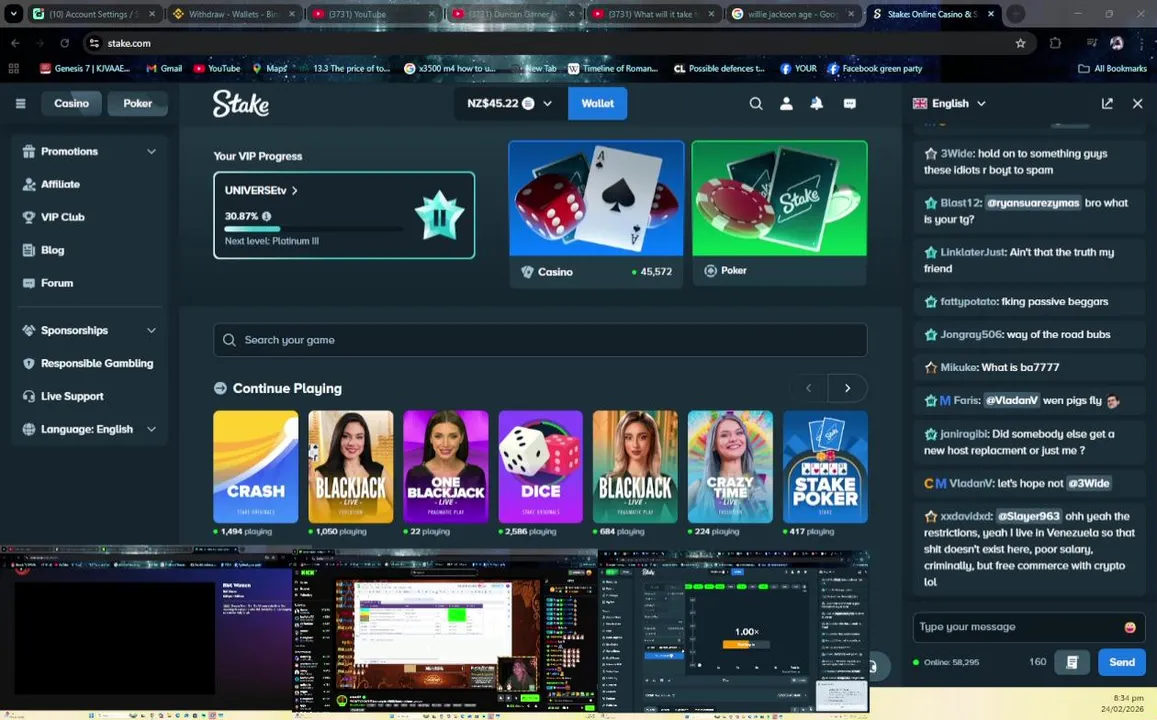The width and height of the screenshot is (1157, 720).
Task: Reload the page in browser
Action: pyautogui.click(x=64, y=43)
